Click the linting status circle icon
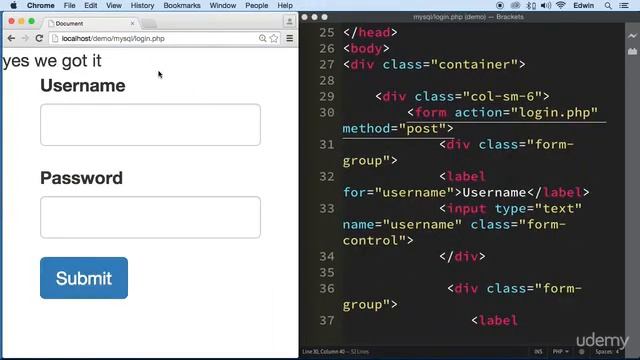This screenshot has height=360, width=640. pos(582,352)
